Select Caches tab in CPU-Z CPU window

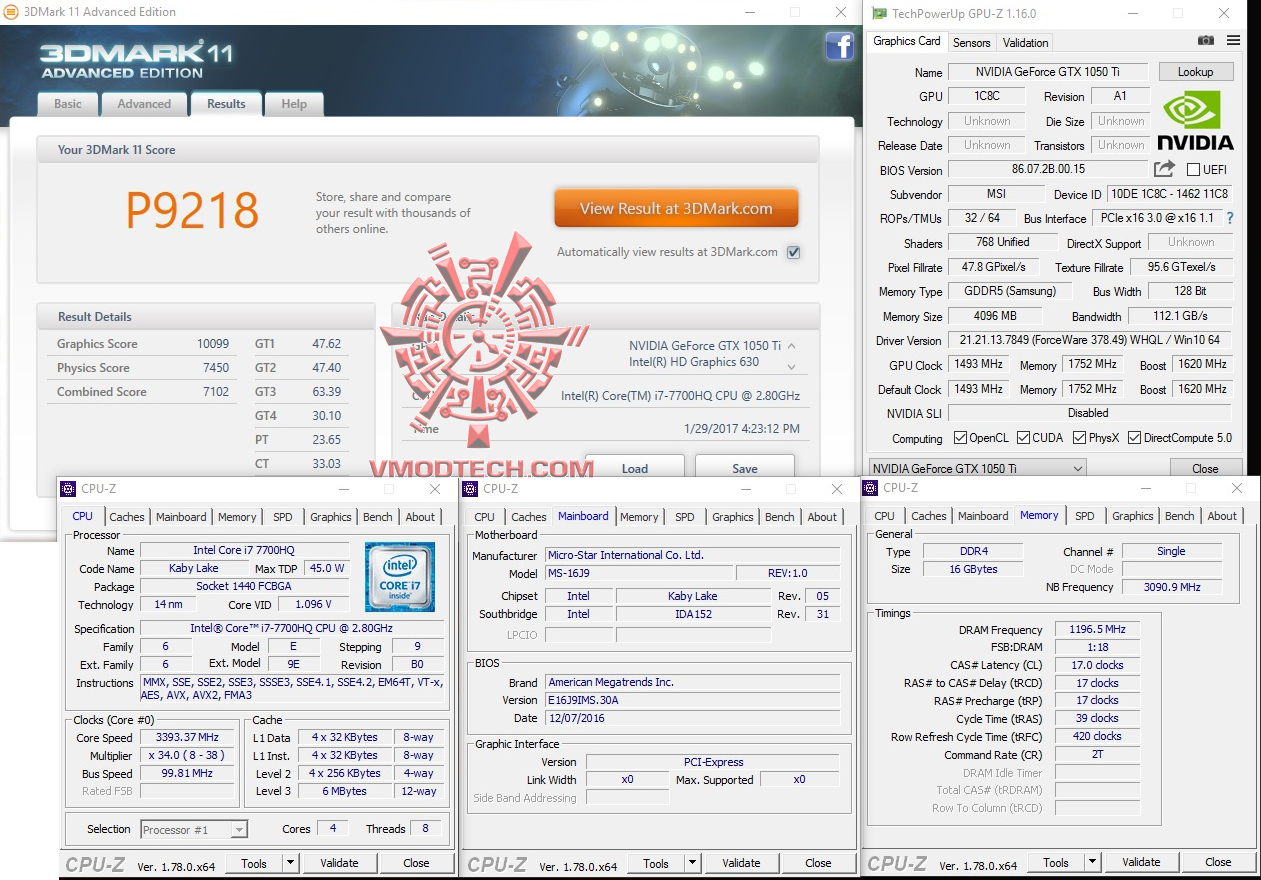127,517
